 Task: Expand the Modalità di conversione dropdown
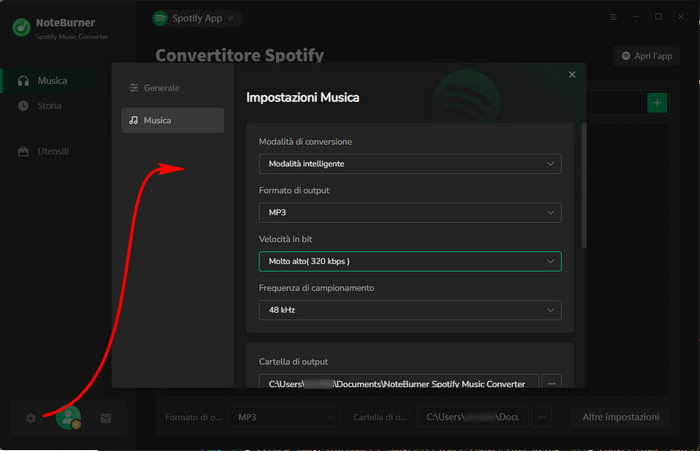(x=409, y=164)
